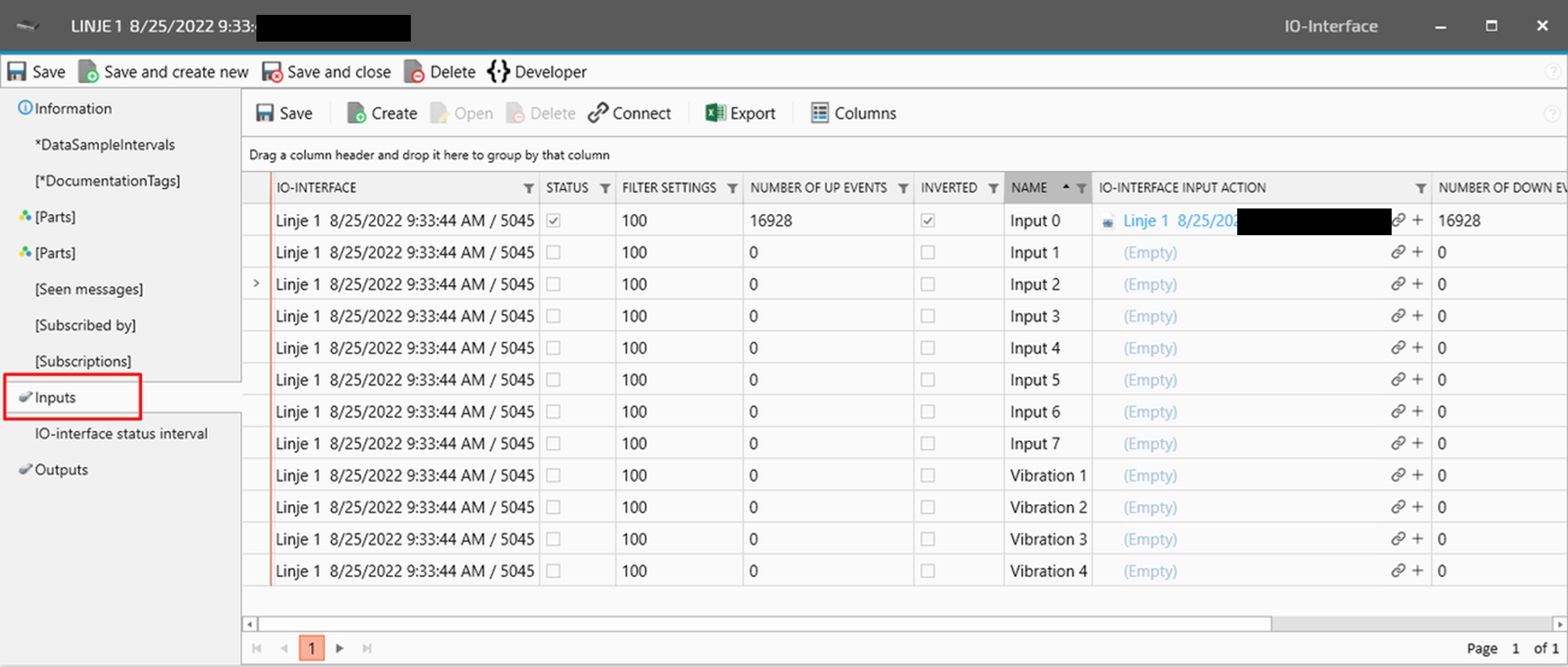Expand the Input 2 row details arrow
The image size is (1568, 667).
(256, 284)
